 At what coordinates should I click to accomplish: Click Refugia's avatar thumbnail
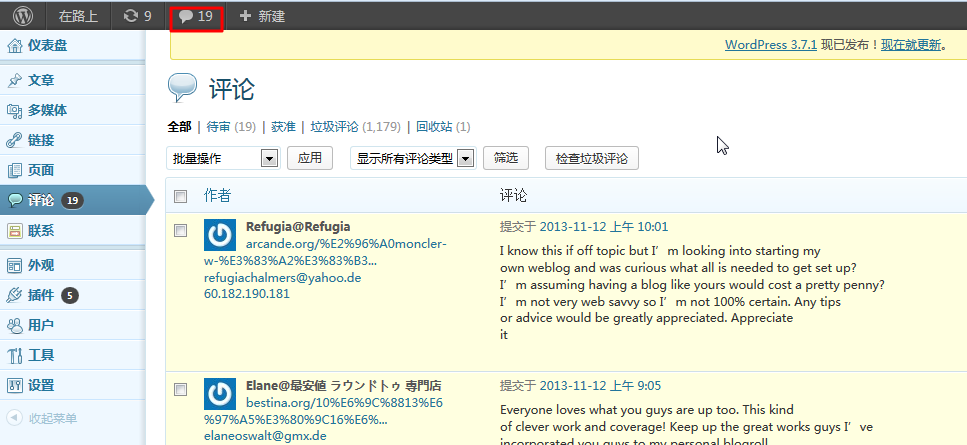click(x=220, y=235)
